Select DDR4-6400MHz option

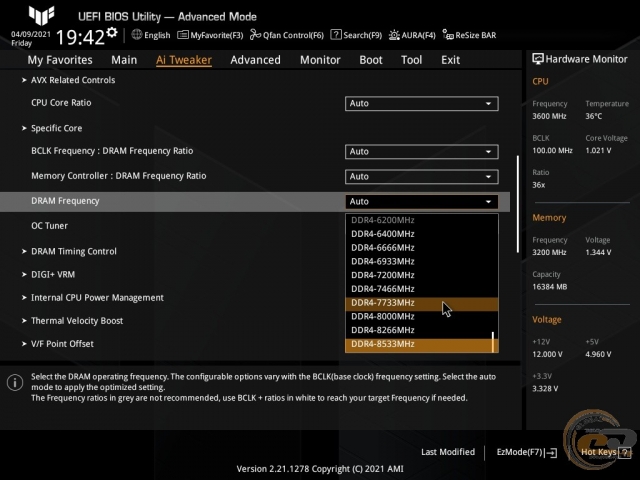[422, 234]
